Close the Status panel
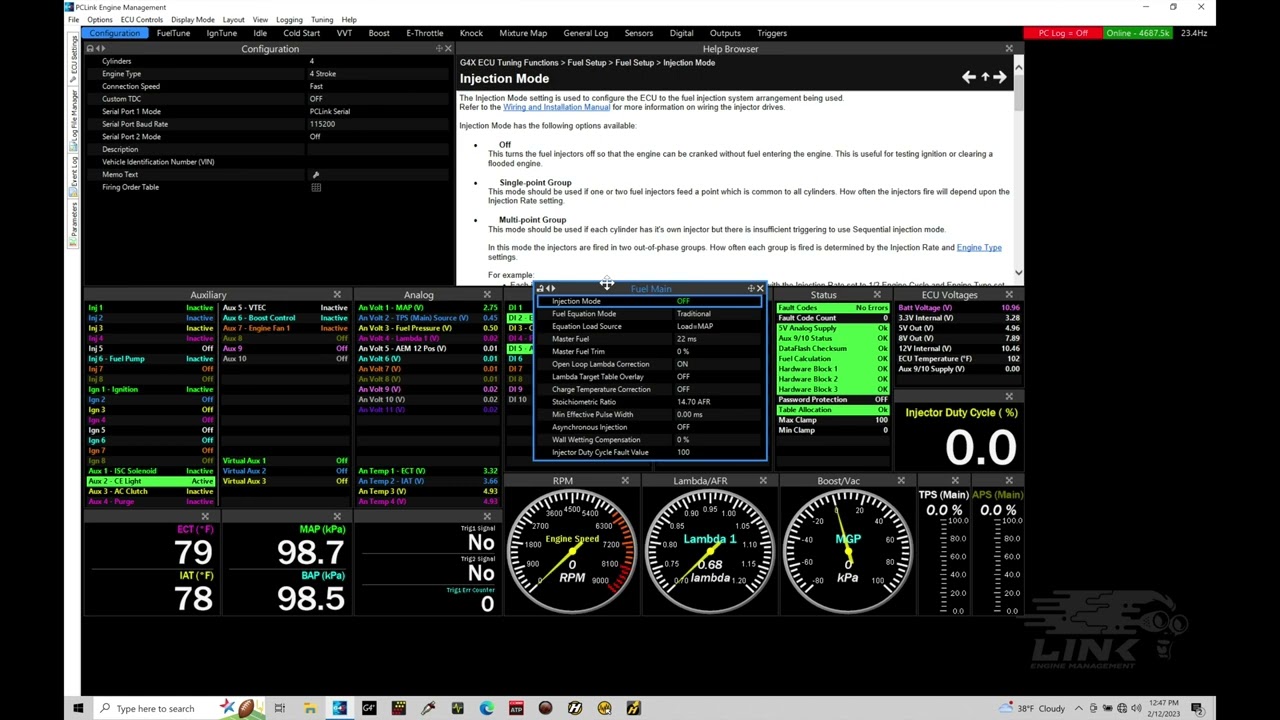The width and height of the screenshot is (1280, 720). [x=877, y=295]
